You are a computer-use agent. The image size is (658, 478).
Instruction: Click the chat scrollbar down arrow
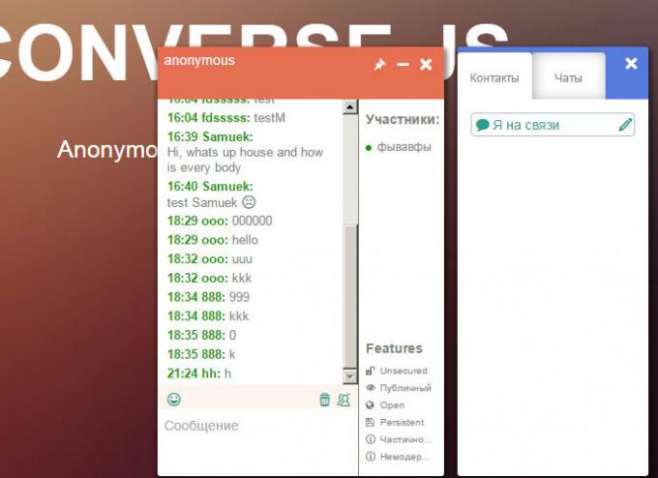350,376
